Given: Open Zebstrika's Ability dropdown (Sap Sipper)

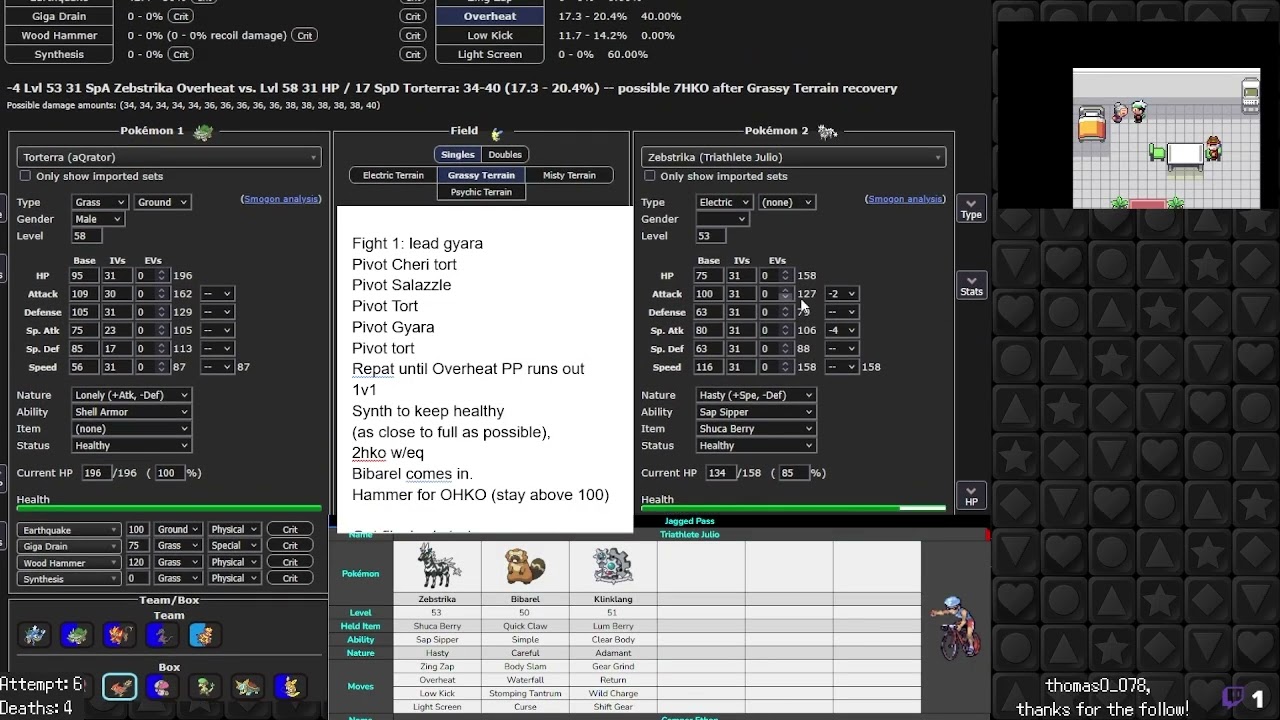Looking at the screenshot, I should tap(755, 412).
